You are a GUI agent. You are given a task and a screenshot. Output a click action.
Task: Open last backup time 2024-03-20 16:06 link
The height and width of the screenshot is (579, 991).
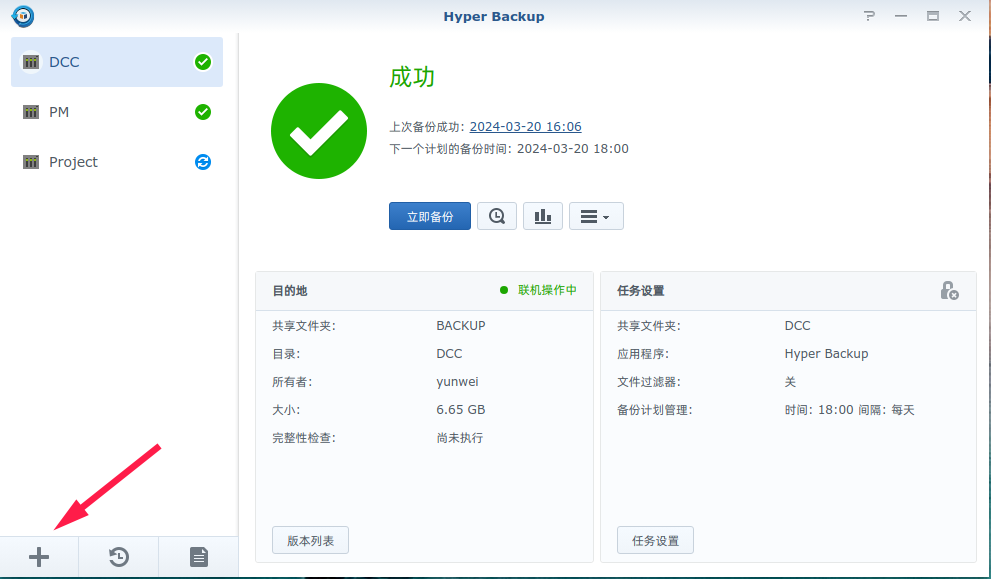(525, 127)
